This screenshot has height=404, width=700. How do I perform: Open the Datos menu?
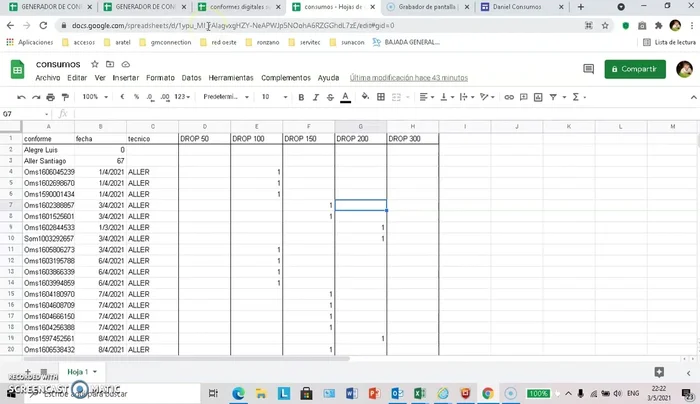[191, 77]
